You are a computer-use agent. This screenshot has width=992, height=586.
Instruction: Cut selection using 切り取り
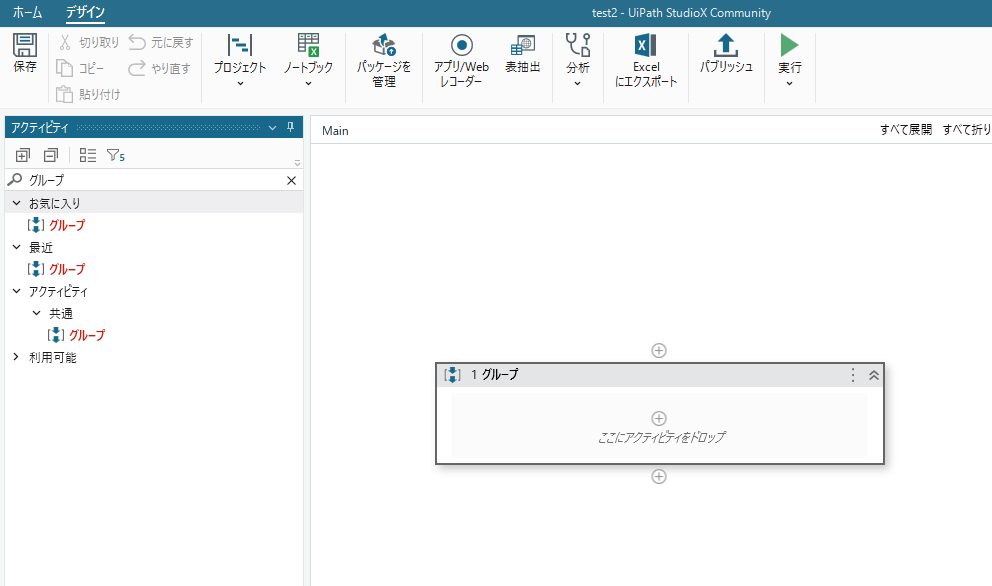coord(89,42)
